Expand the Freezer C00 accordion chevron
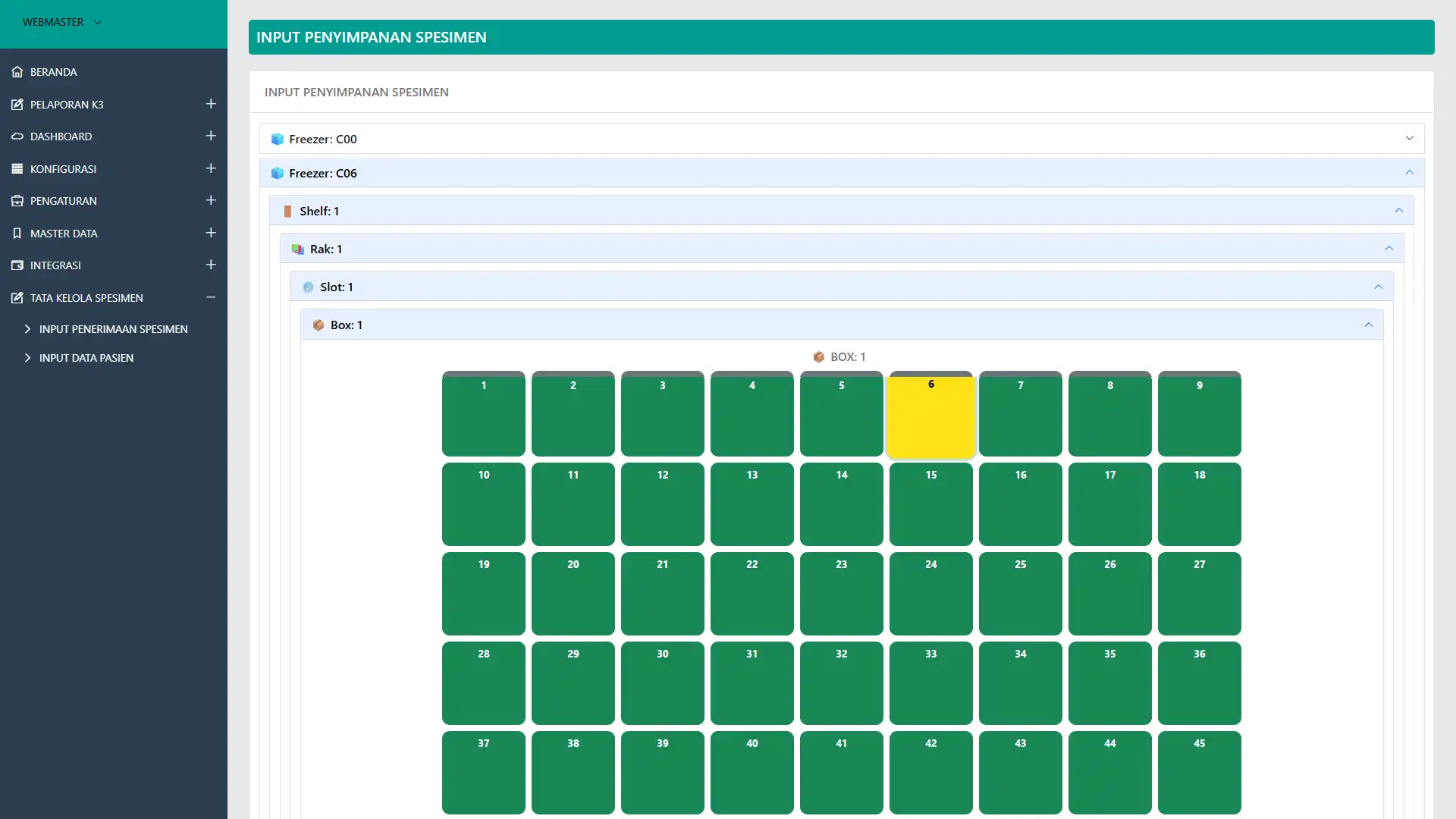Viewport: 1456px width, 819px height. click(1409, 138)
